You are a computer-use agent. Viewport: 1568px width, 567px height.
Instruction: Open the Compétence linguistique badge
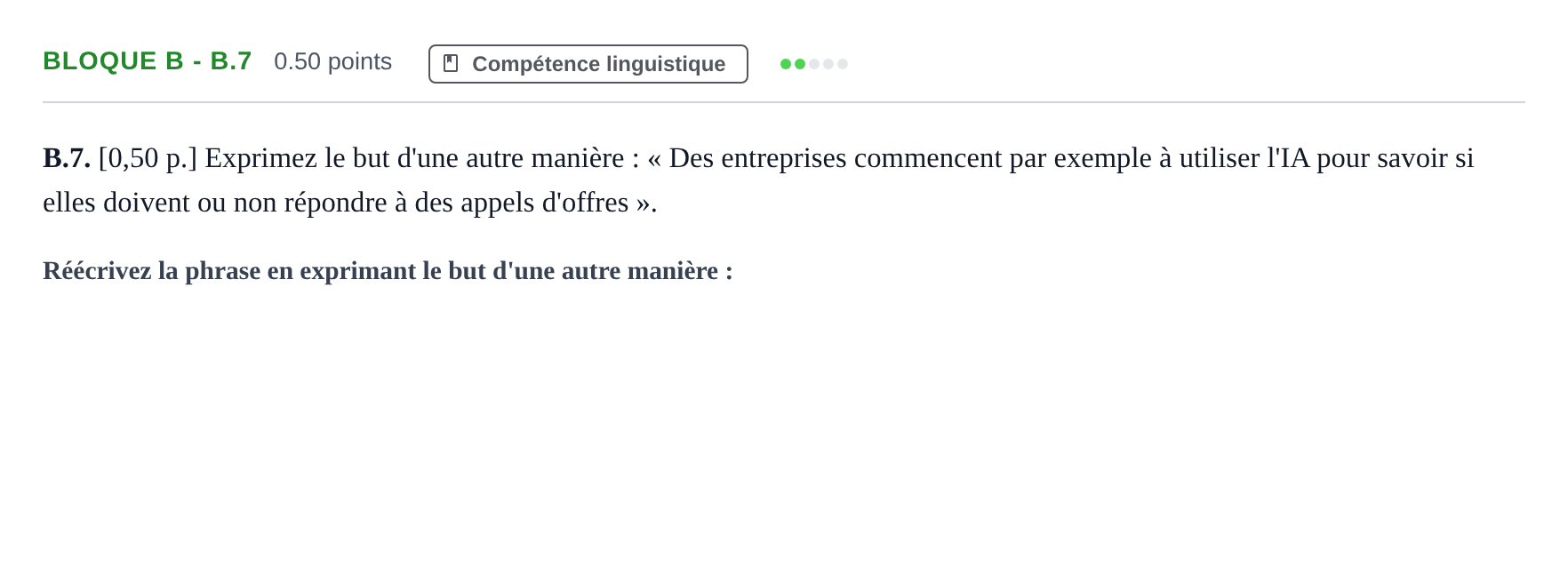pyautogui.click(x=588, y=64)
